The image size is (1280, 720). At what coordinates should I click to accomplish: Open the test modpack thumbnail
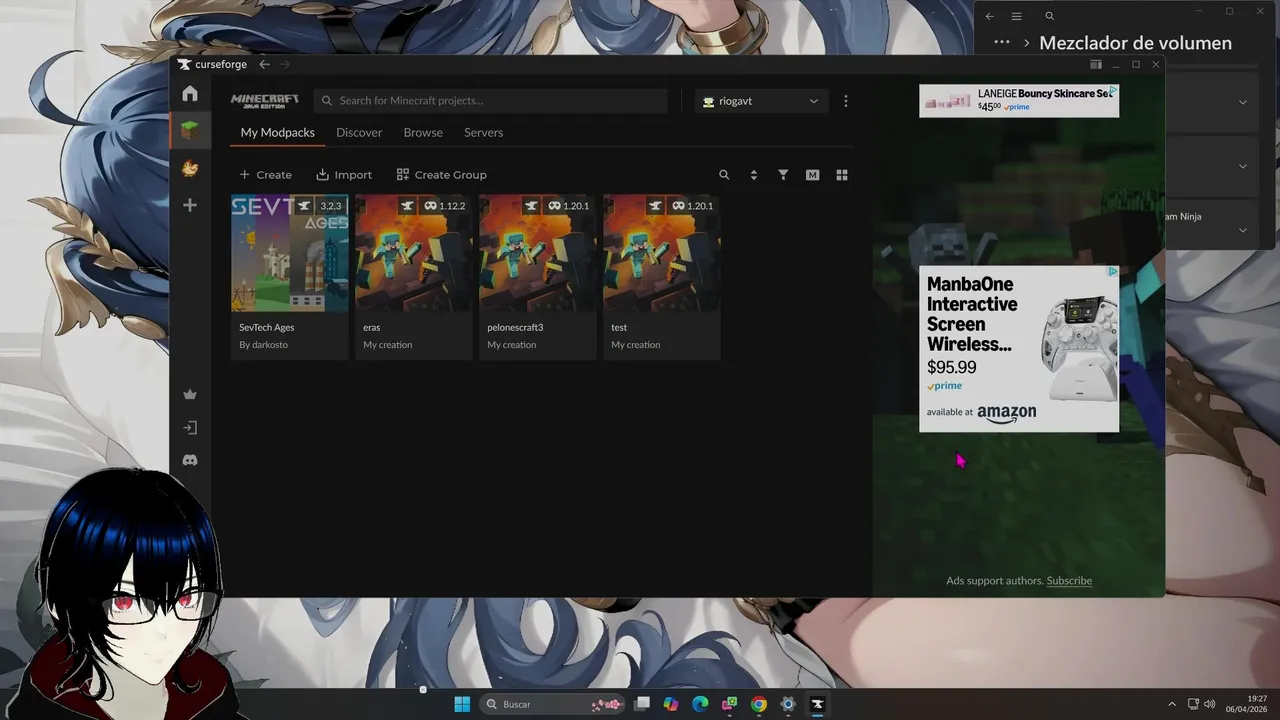[662, 253]
